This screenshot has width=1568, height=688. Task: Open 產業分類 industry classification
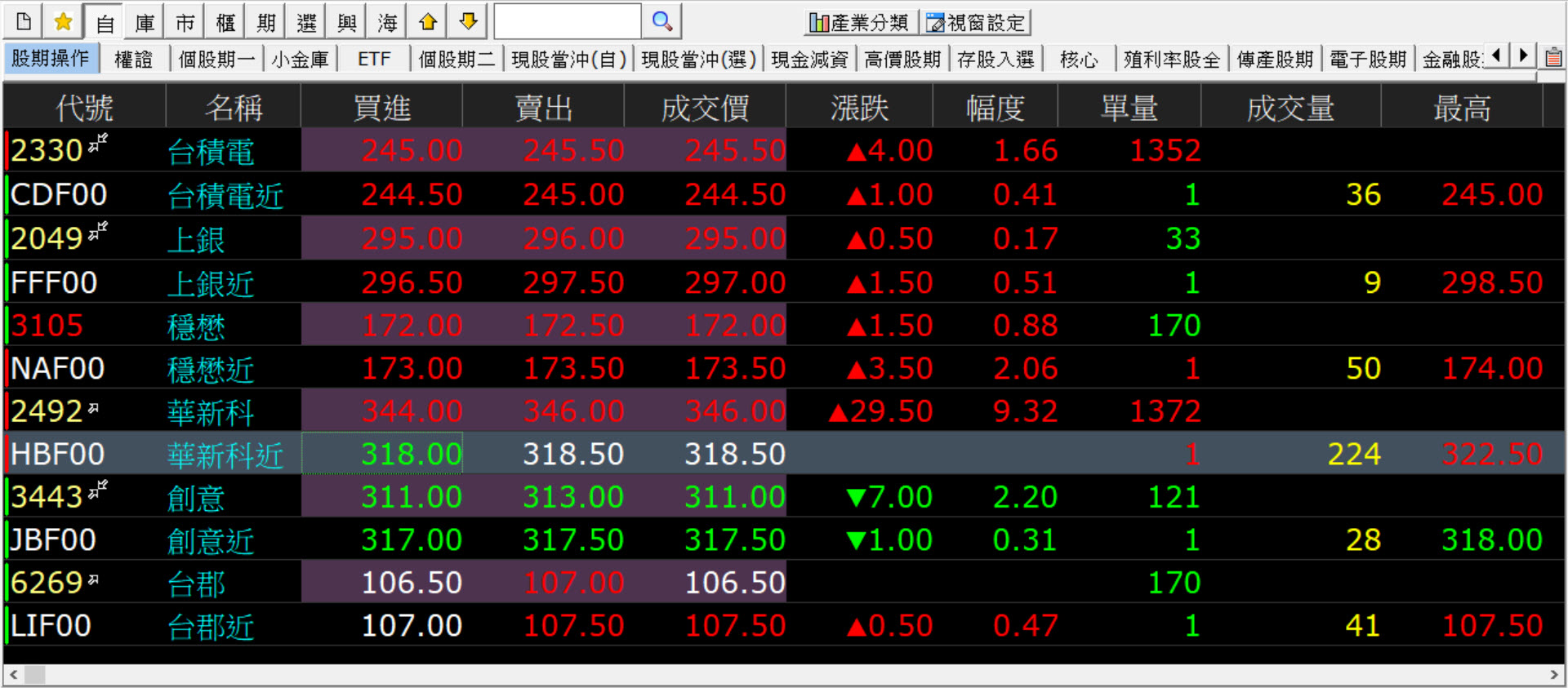tap(860, 23)
